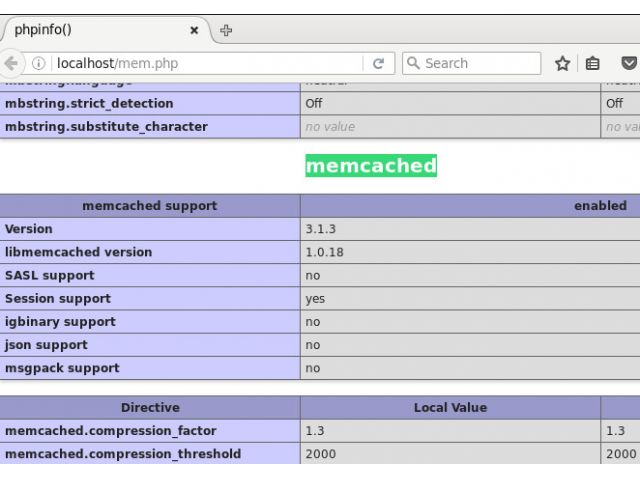
Task: Click the 'SASL support' label
Action: (49, 276)
